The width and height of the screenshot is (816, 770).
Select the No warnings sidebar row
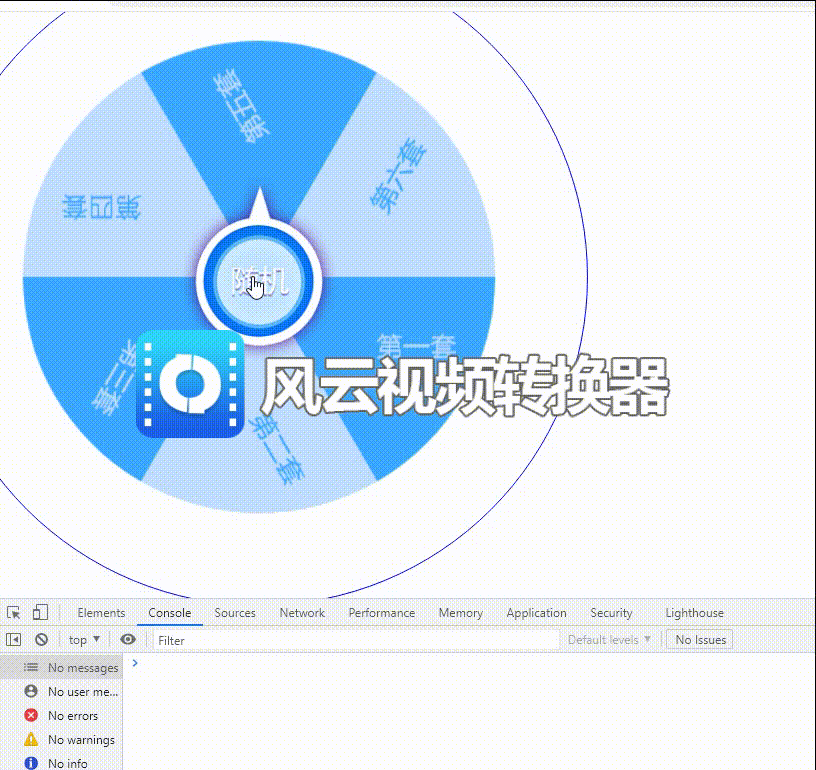tap(61, 739)
